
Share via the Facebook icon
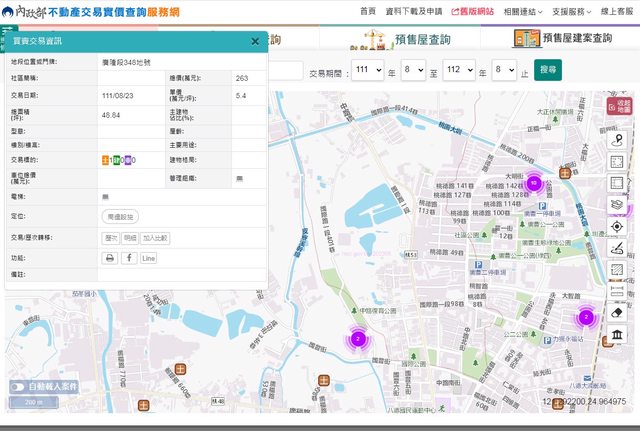click(129, 258)
